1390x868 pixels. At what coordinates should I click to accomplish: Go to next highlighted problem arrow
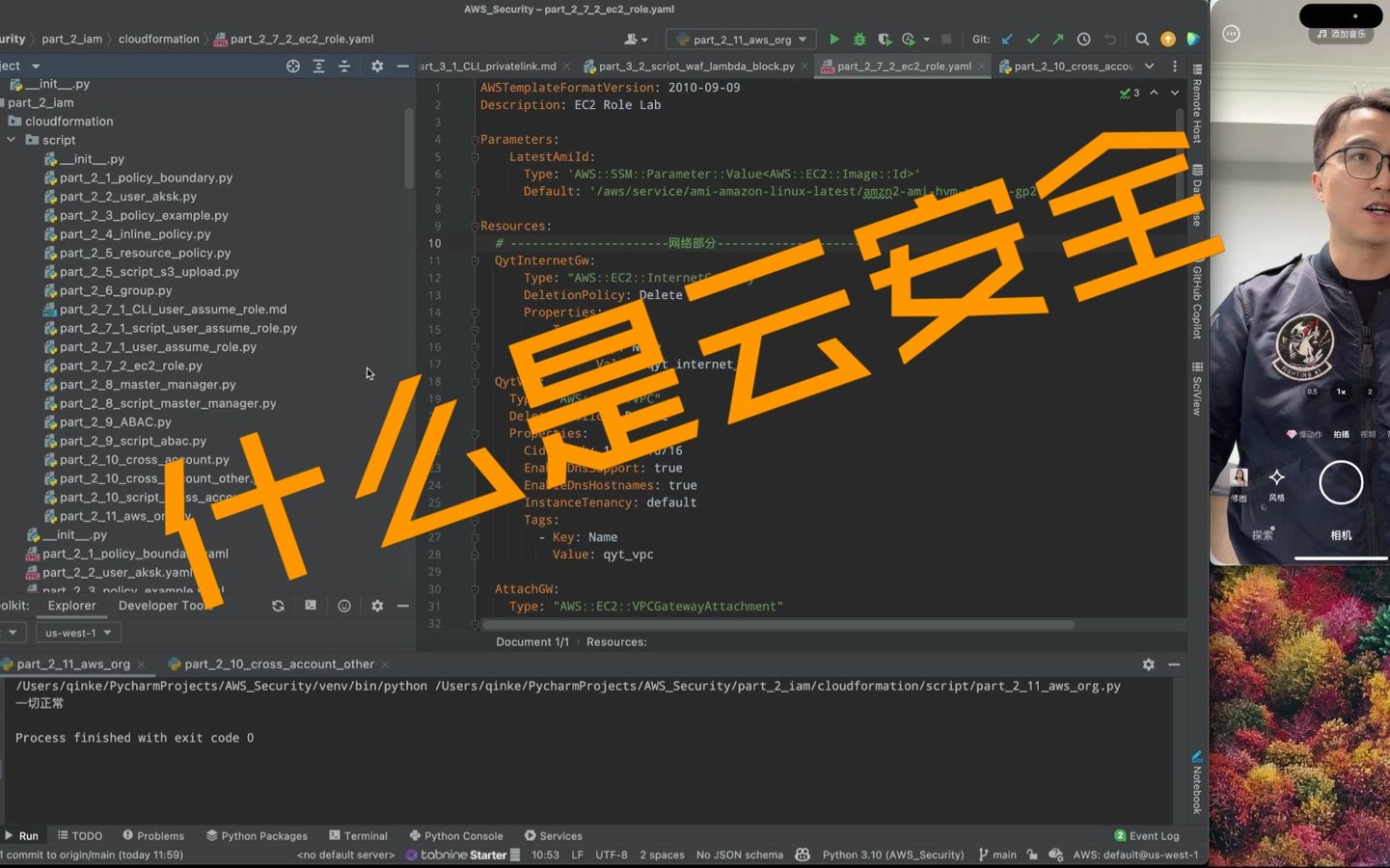coord(1175,93)
